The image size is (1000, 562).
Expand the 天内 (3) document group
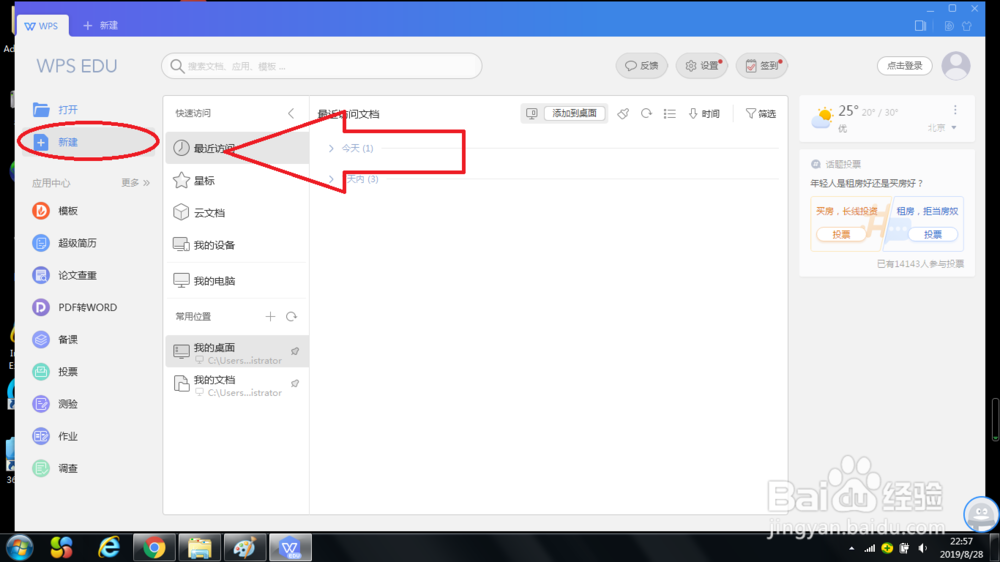click(x=331, y=179)
